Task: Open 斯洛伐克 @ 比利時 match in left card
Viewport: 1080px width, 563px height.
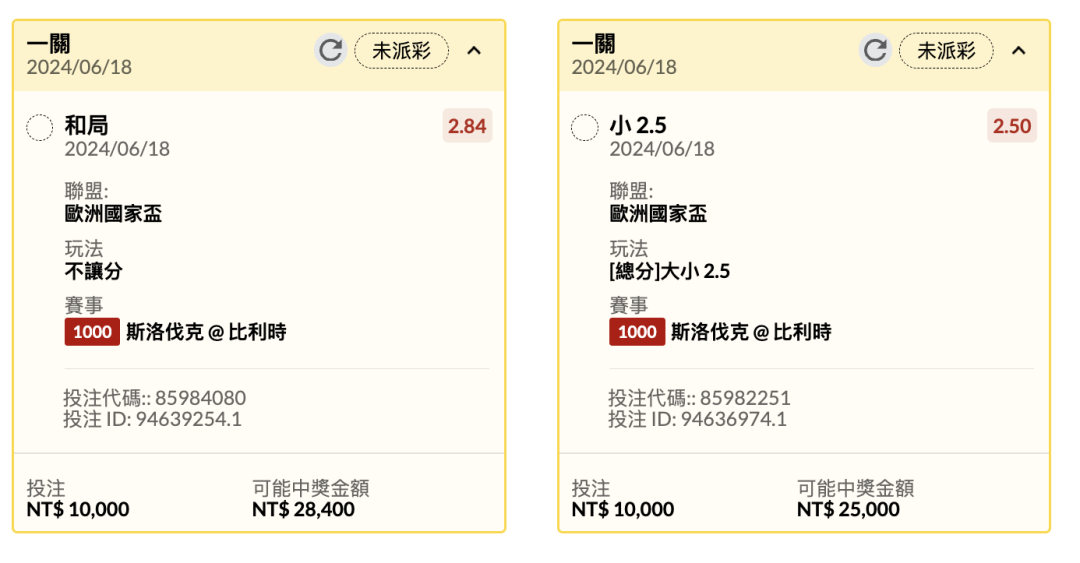Action: tap(206, 332)
